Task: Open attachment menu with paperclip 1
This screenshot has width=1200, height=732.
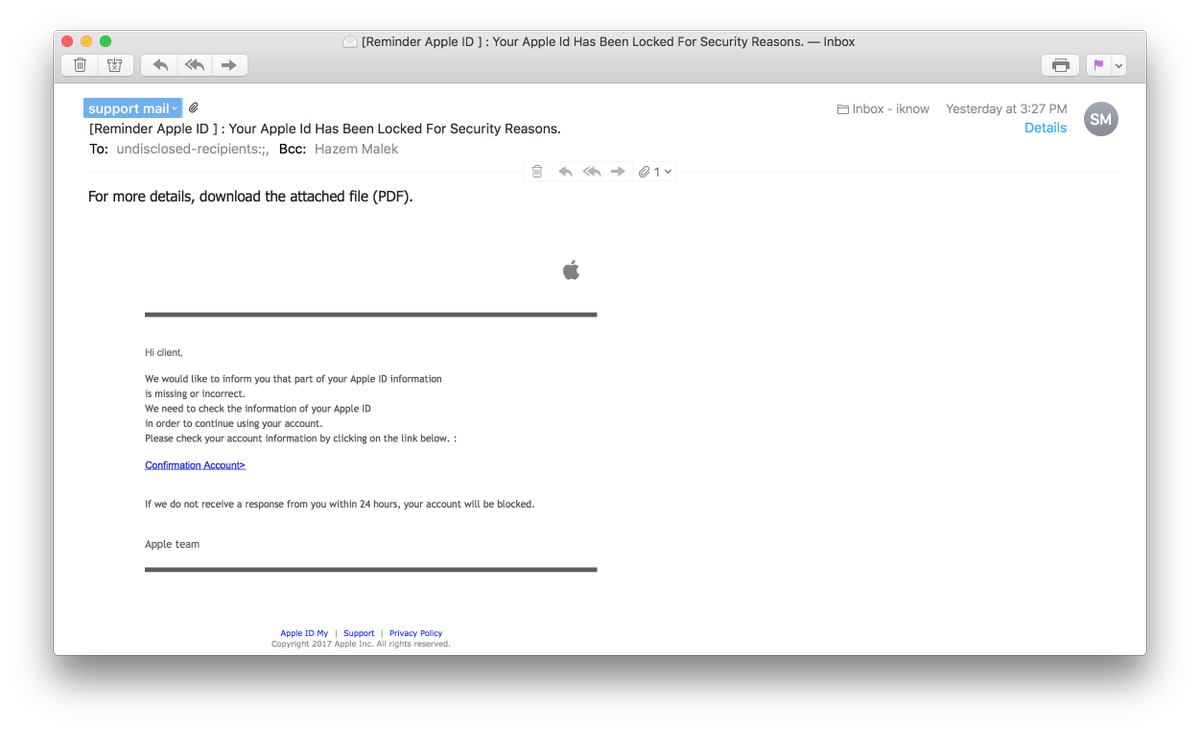Action: [655, 172]
